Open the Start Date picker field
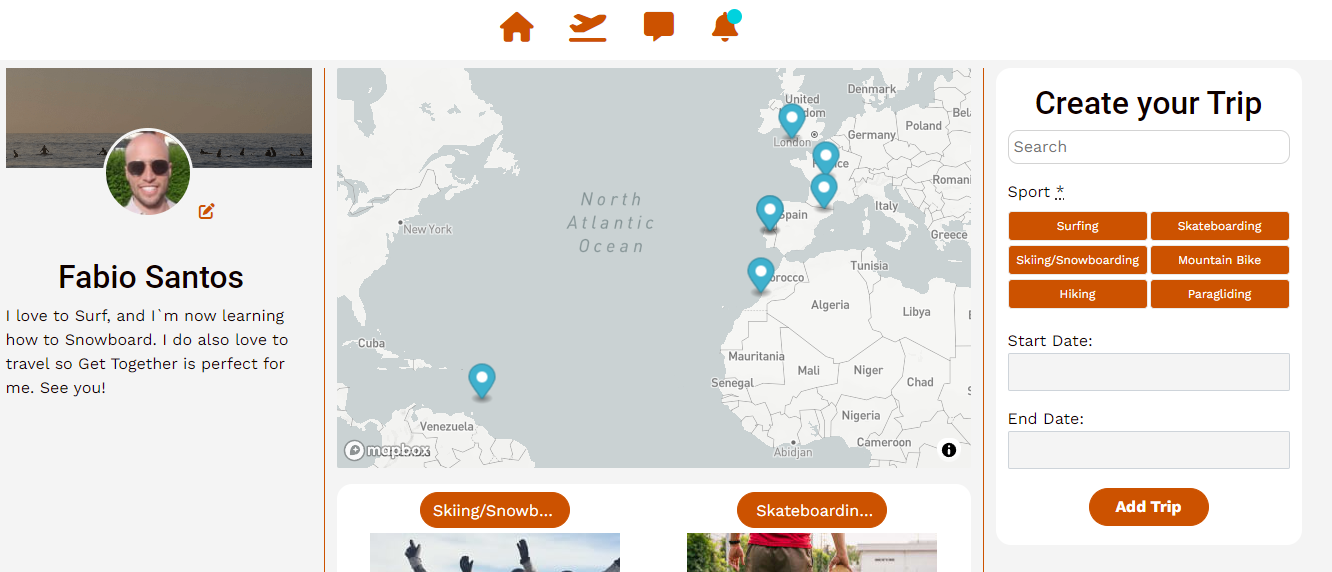Viewport: 1332px width, 572px height. 1148,372
